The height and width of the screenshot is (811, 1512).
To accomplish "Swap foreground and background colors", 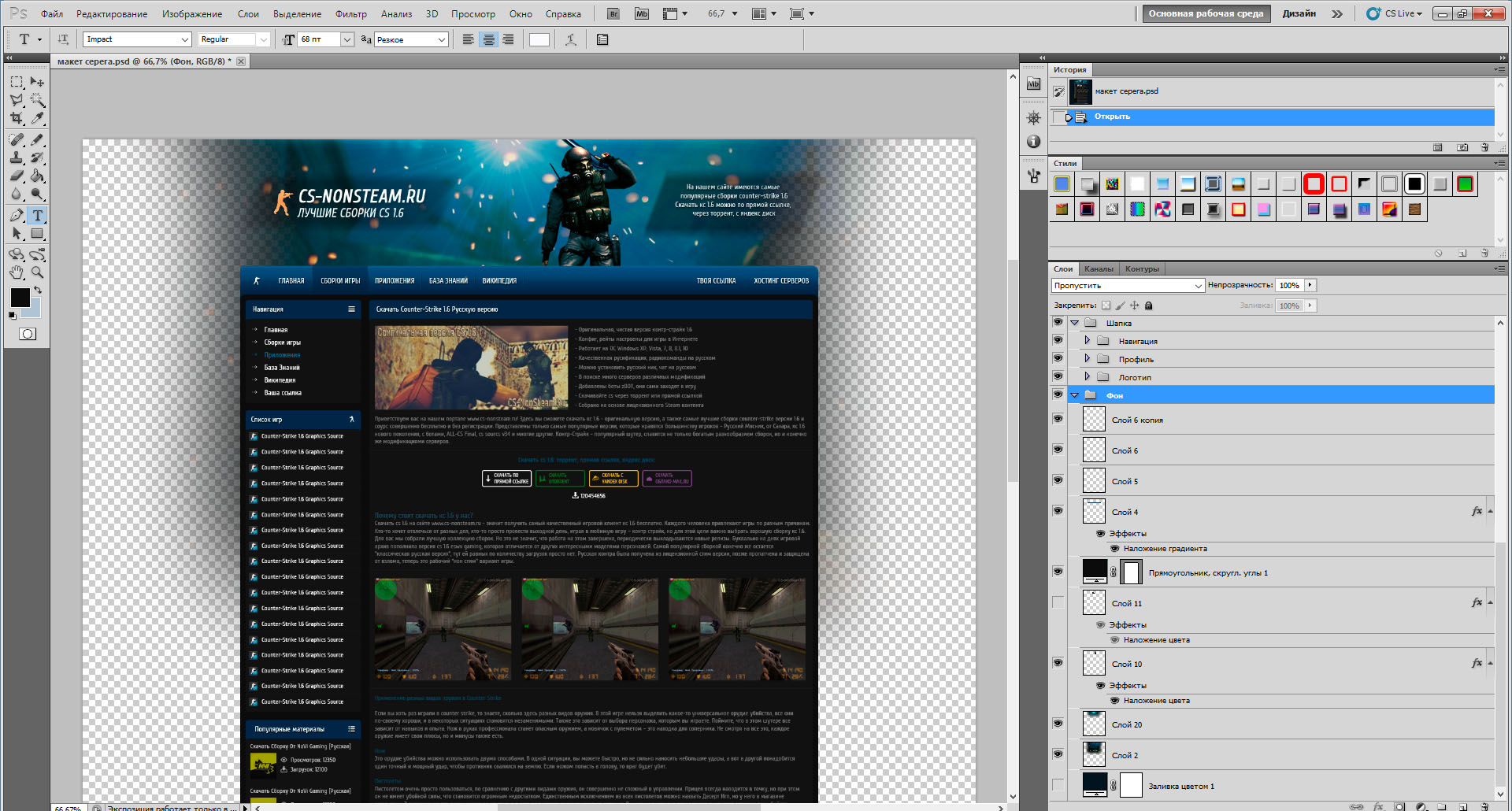I will point(37,291).
